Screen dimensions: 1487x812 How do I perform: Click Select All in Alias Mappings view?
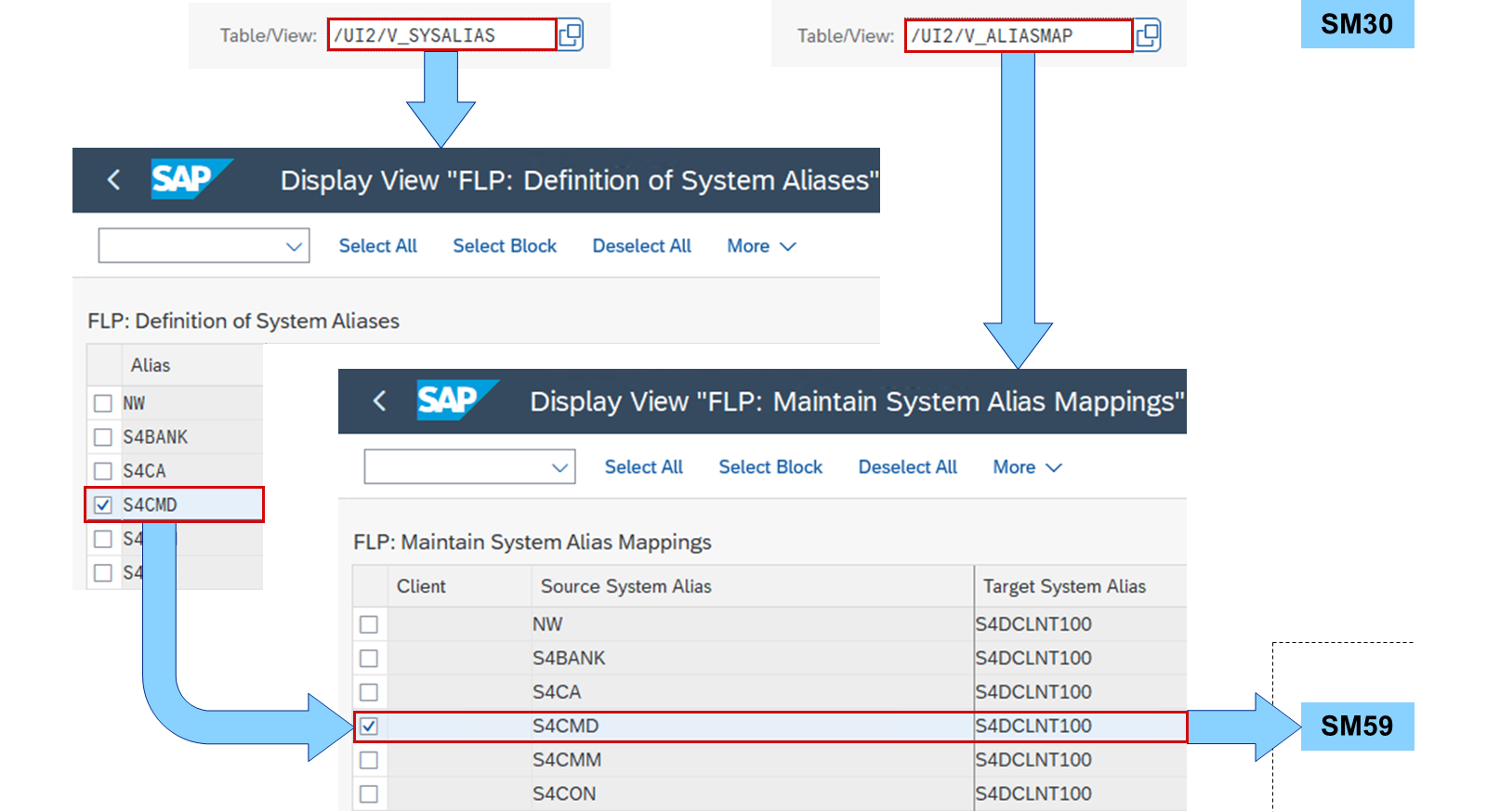[643, 467]
